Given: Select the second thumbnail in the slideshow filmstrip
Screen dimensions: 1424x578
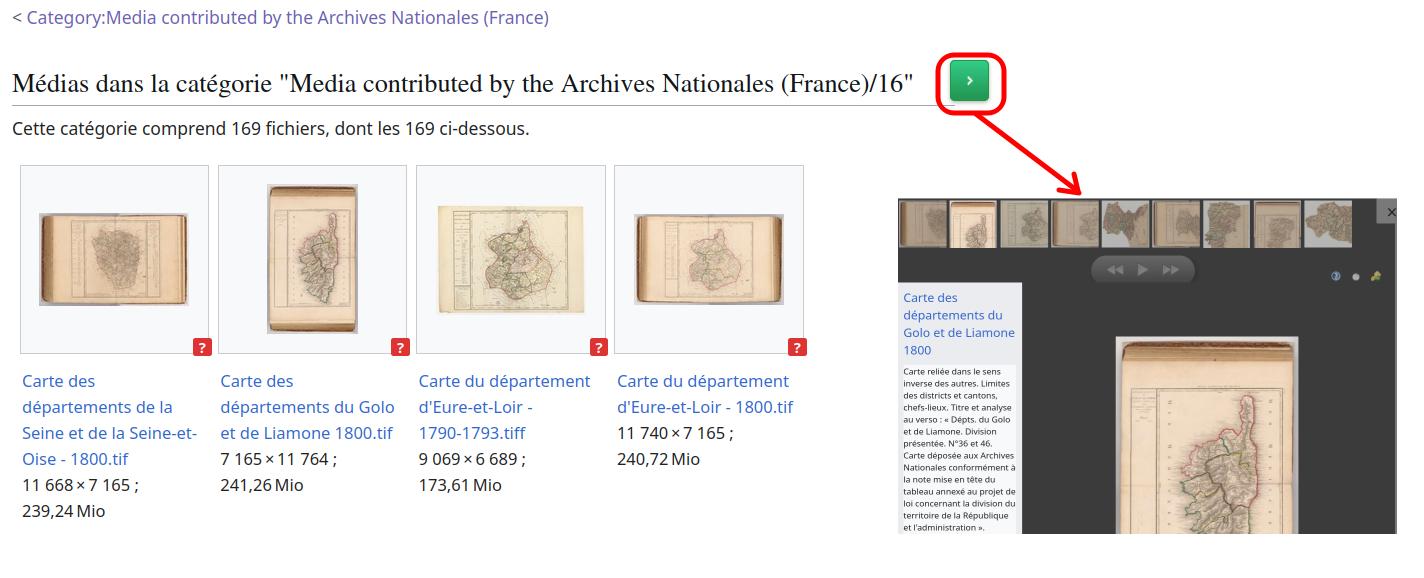Looking at the screenshot, I should point(973,224).
